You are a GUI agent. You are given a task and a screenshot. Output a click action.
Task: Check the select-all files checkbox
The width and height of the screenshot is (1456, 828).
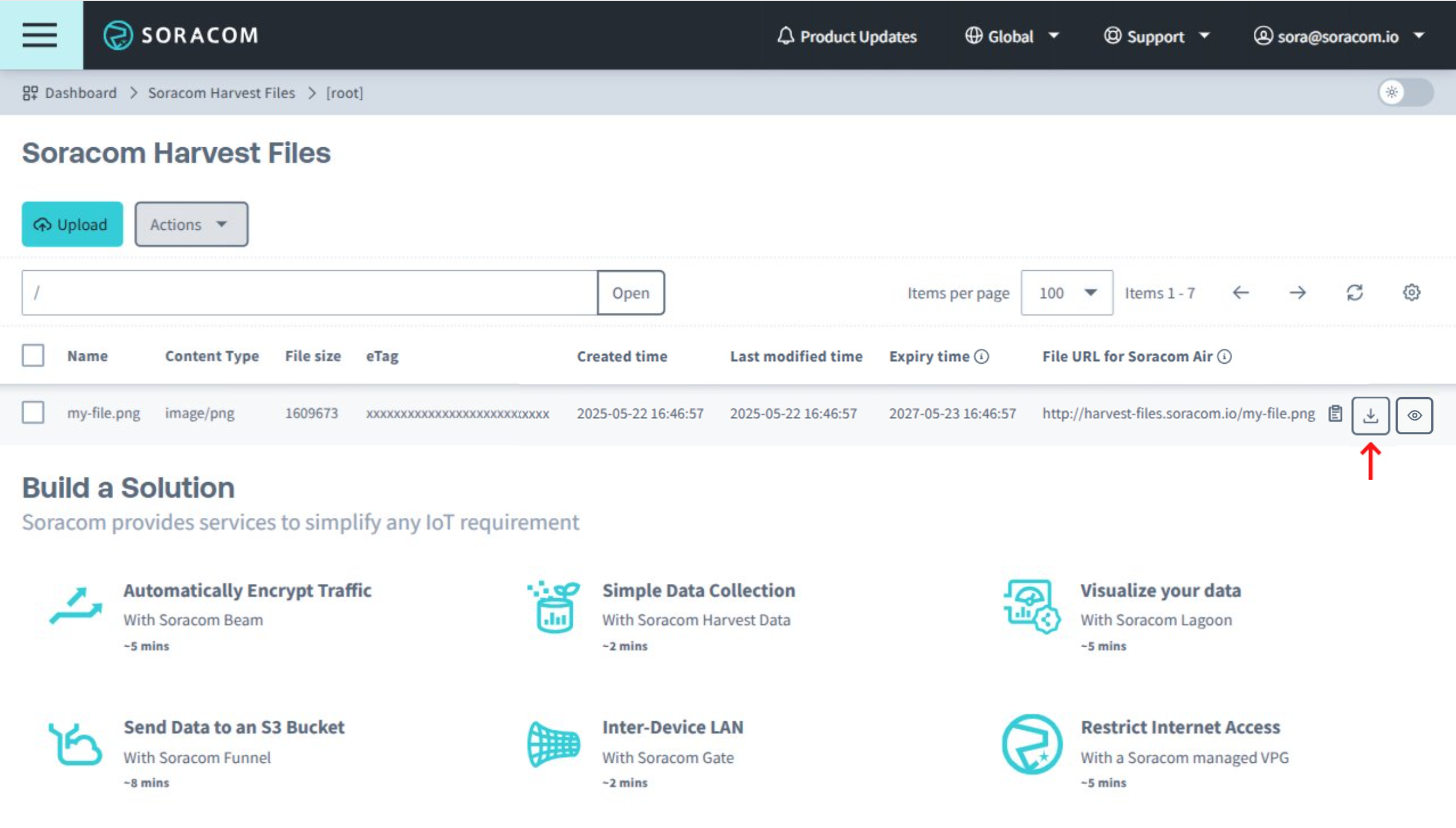pyautogui.click(x=33, y=356)
